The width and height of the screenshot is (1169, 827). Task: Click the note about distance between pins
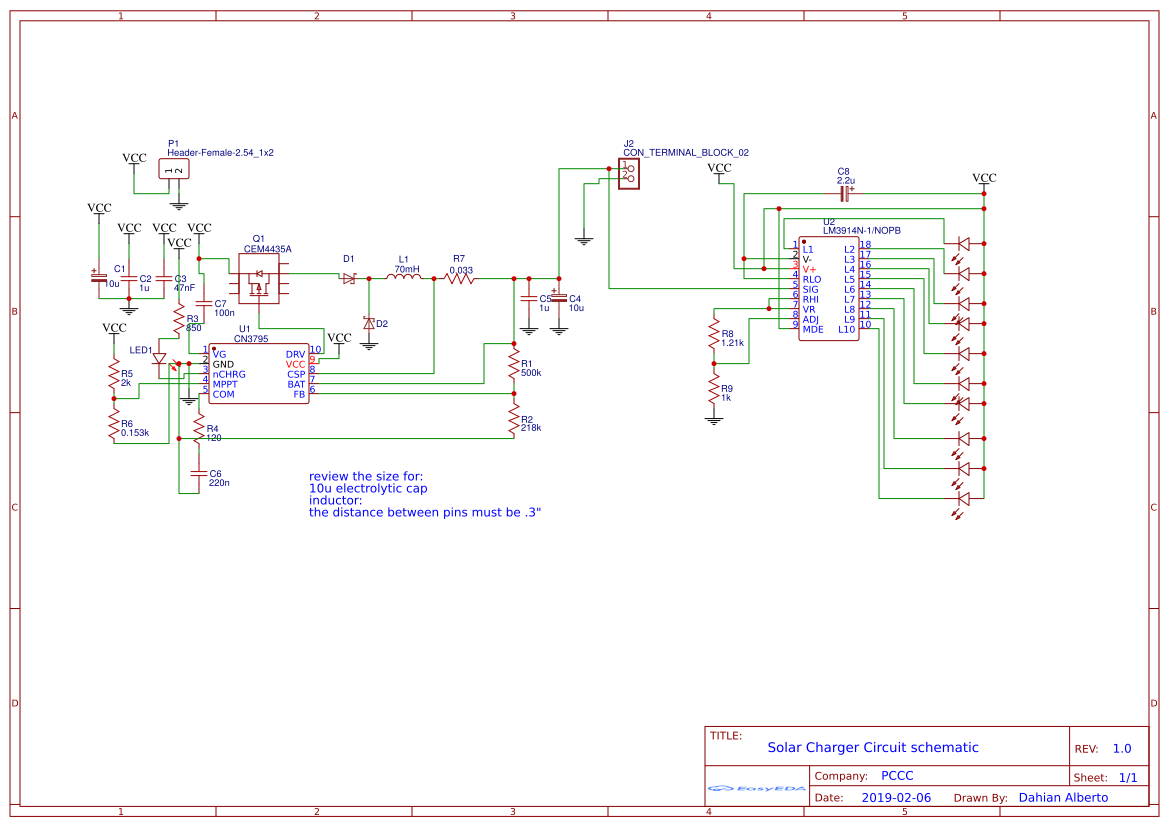coord(425,512)
